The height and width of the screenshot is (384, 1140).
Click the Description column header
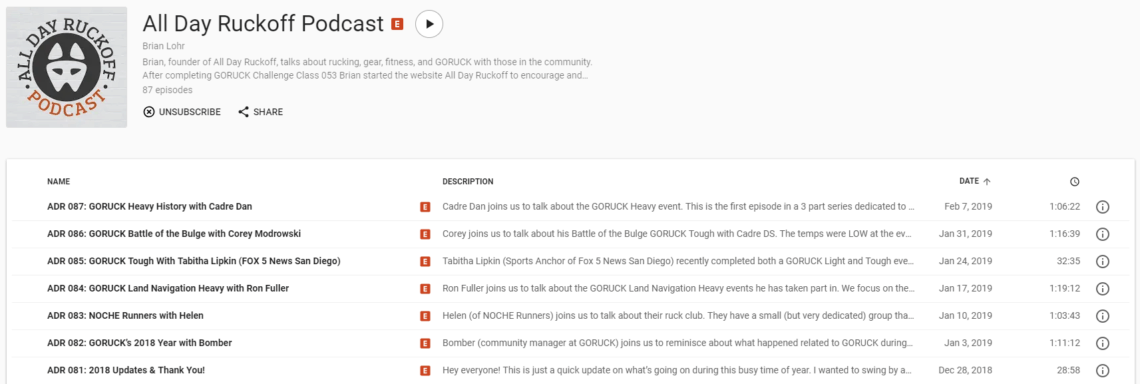click(x=467, y=182)
